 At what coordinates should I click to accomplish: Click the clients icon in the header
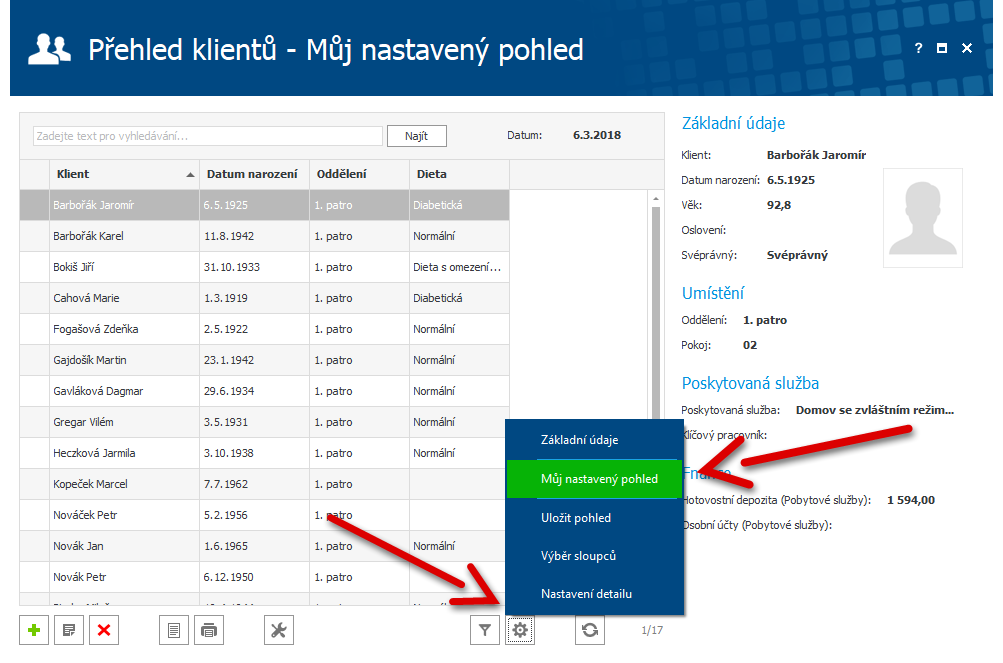point(49,50)
